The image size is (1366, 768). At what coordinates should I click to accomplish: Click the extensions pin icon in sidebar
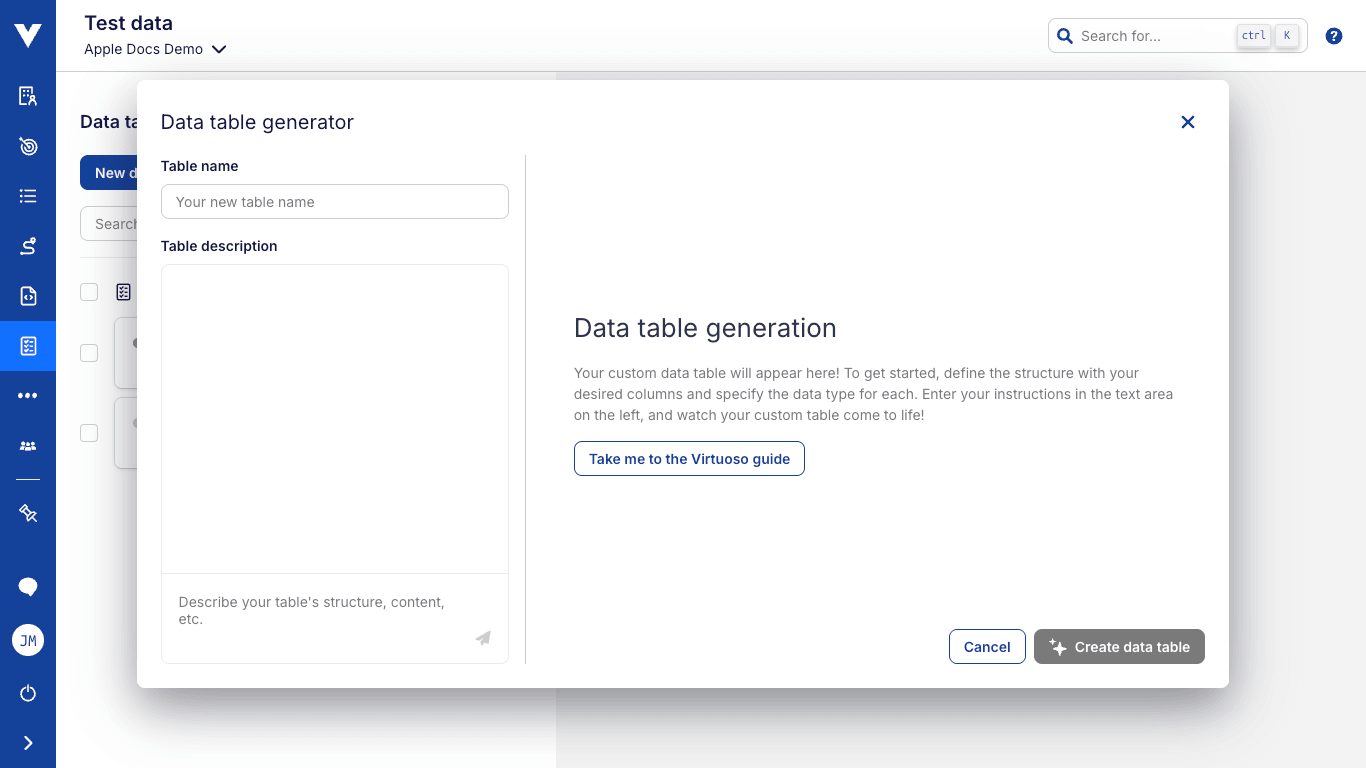click(x=27, y=513)
